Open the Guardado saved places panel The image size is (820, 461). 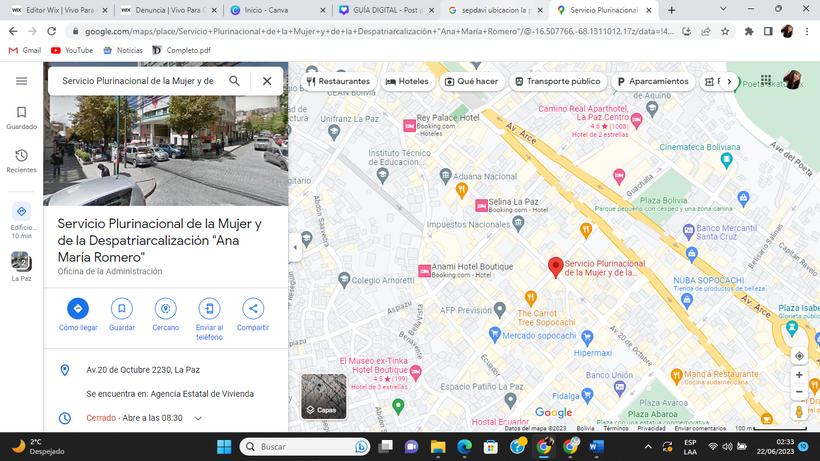[21, 118]
